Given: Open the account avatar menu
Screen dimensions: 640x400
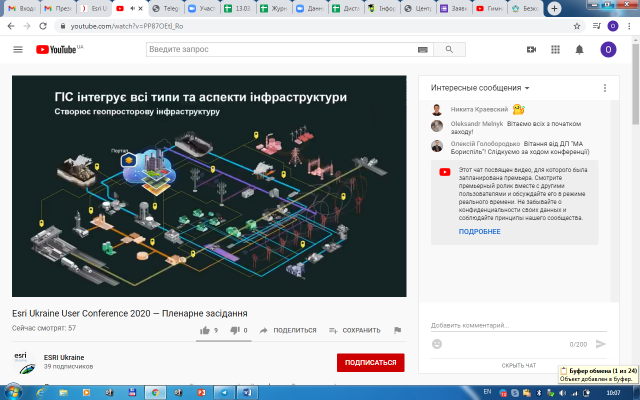Looking at the screenshot, I should pyautogui.click(x=608, y=49).
